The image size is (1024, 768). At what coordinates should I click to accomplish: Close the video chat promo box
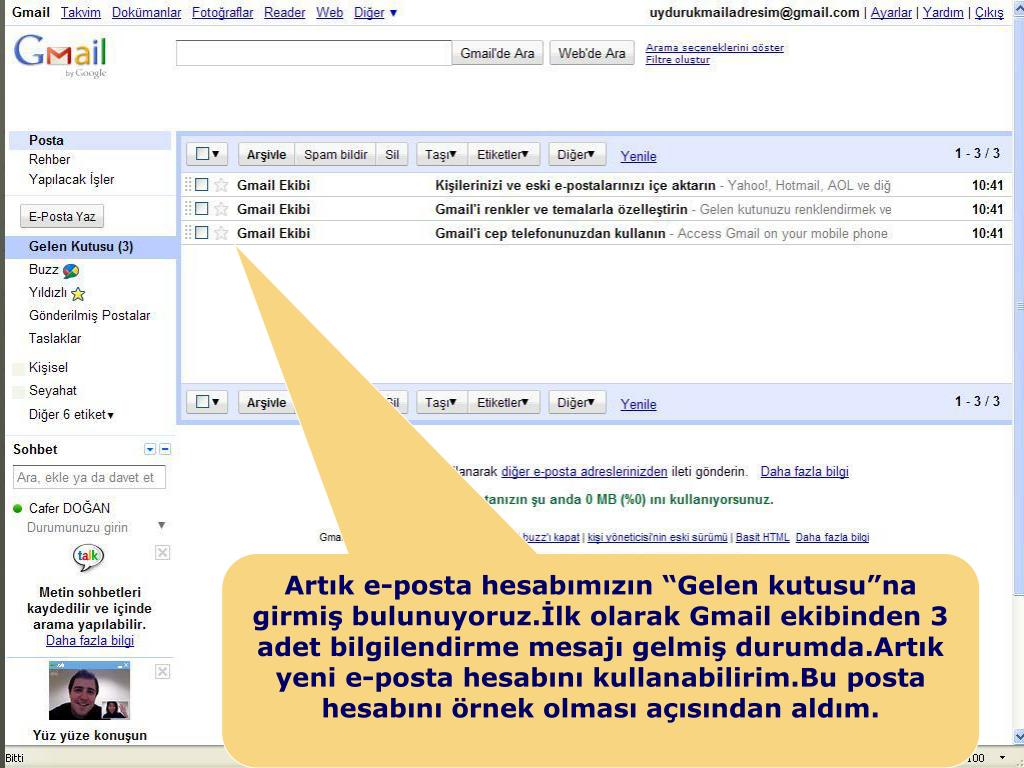coord(163,671)
